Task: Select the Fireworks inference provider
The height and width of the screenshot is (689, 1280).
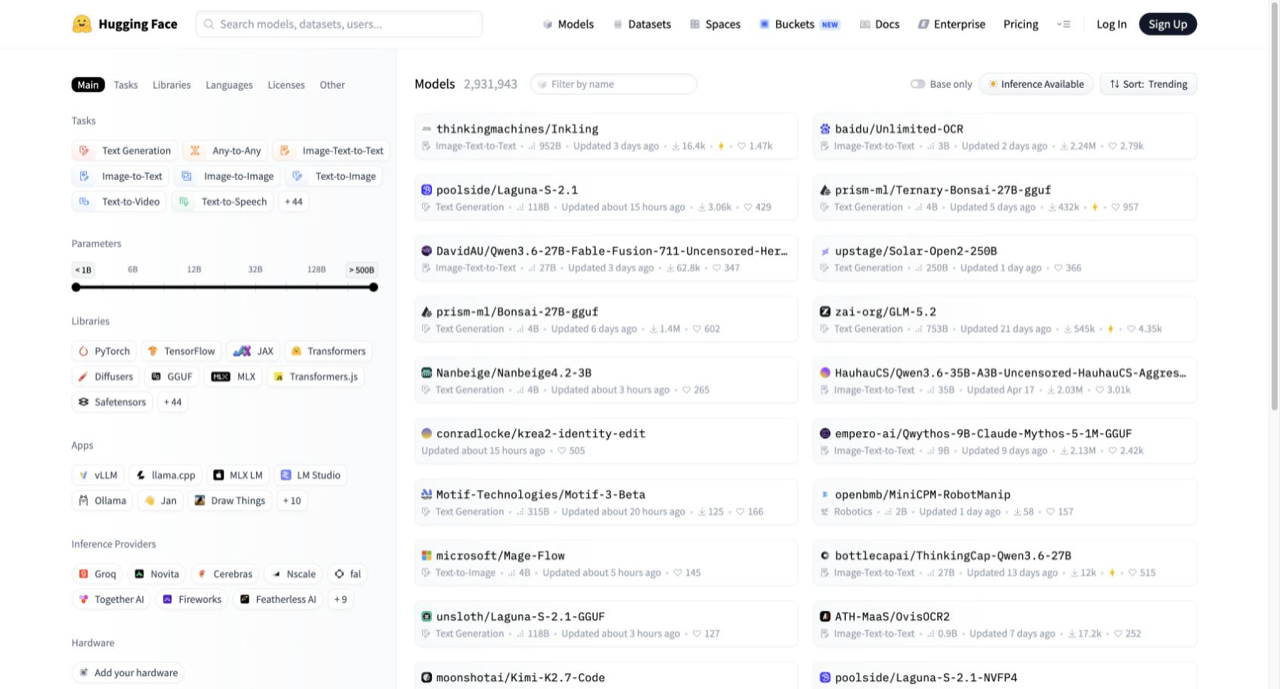Action: [x=192, y=599]
